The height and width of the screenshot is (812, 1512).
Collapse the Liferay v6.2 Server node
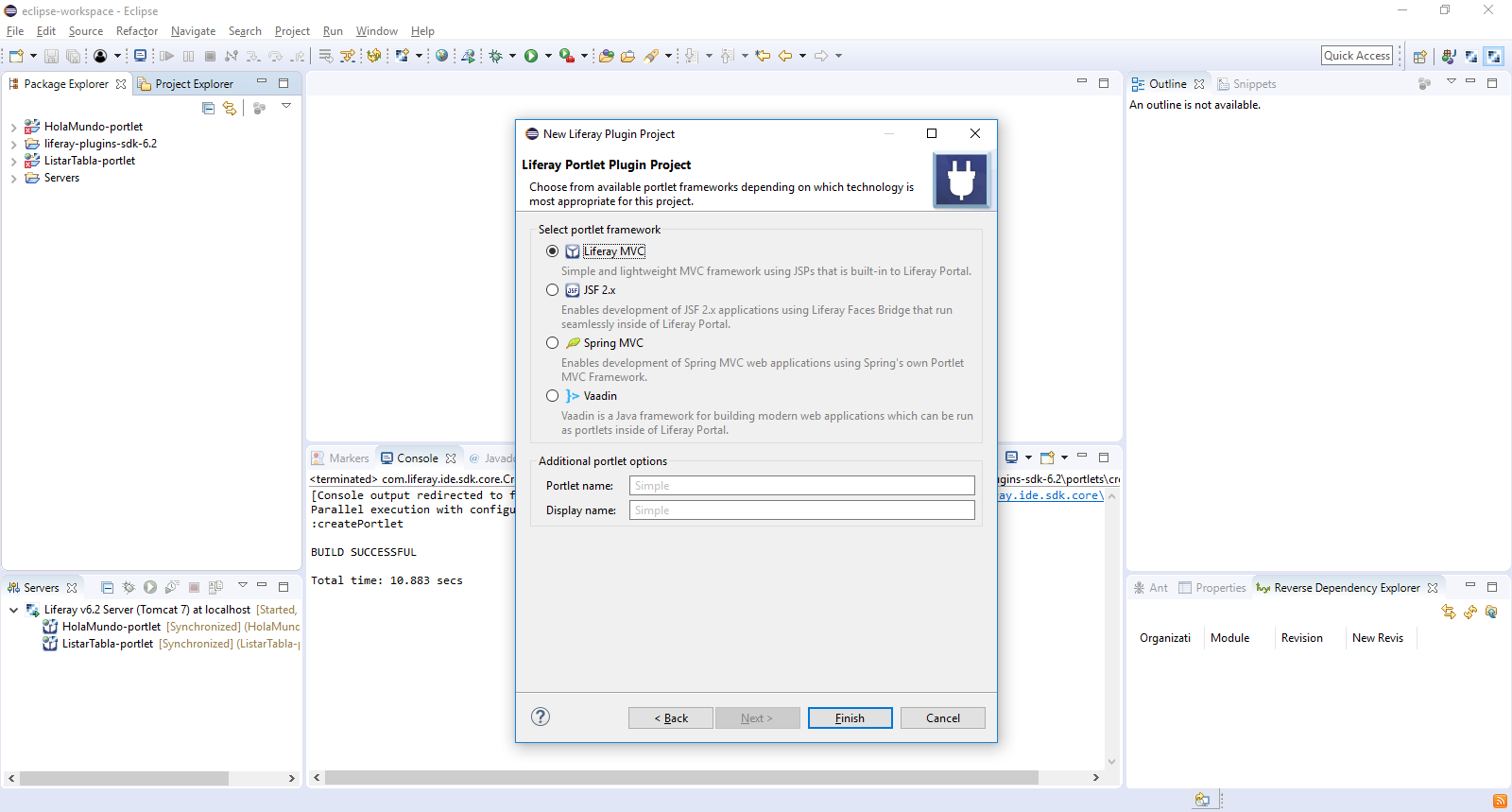tap(13, 610)
